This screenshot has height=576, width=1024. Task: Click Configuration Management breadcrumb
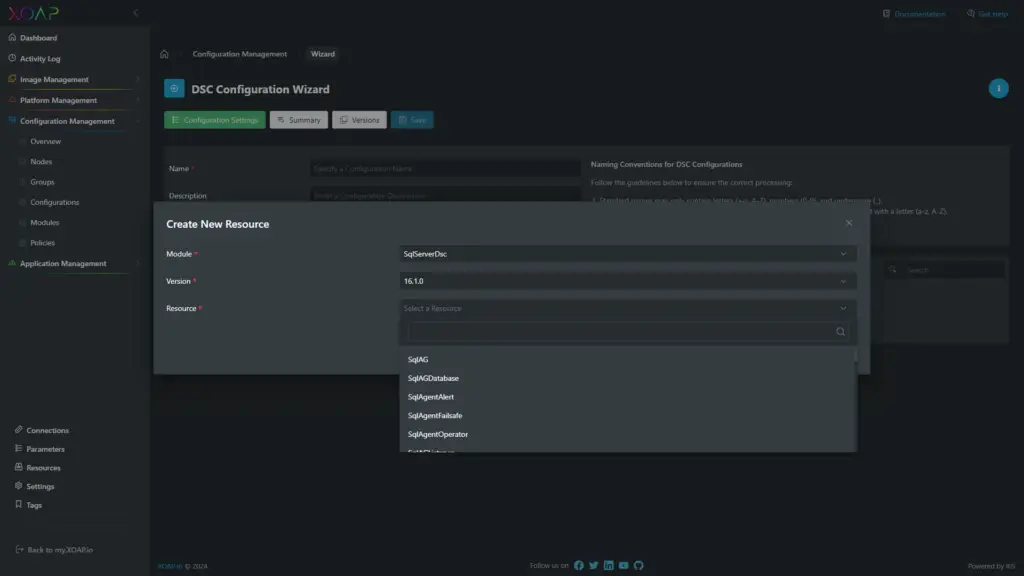[240, 54]
